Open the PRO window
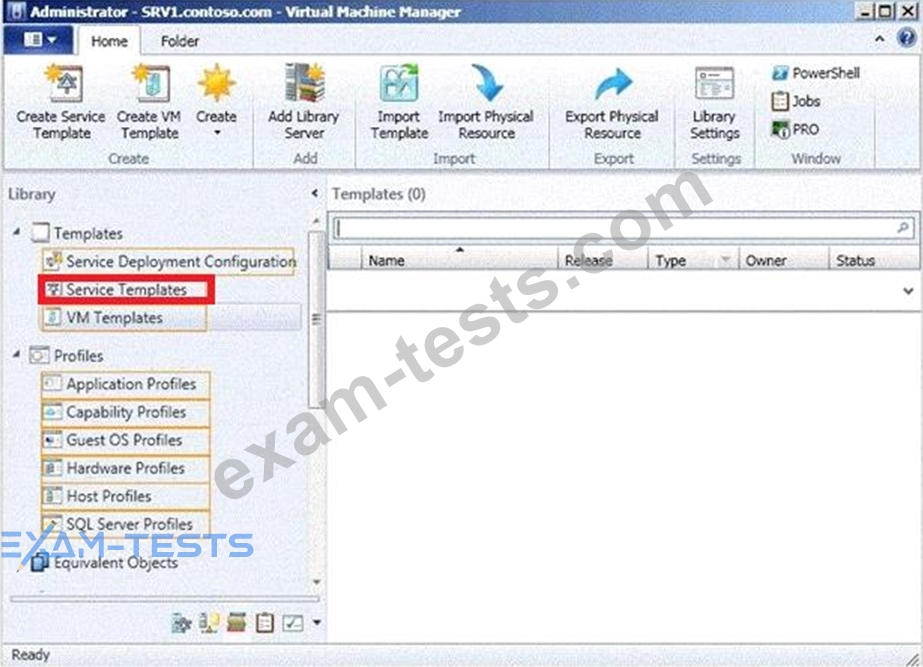923x667 pixels. (795, 129)
